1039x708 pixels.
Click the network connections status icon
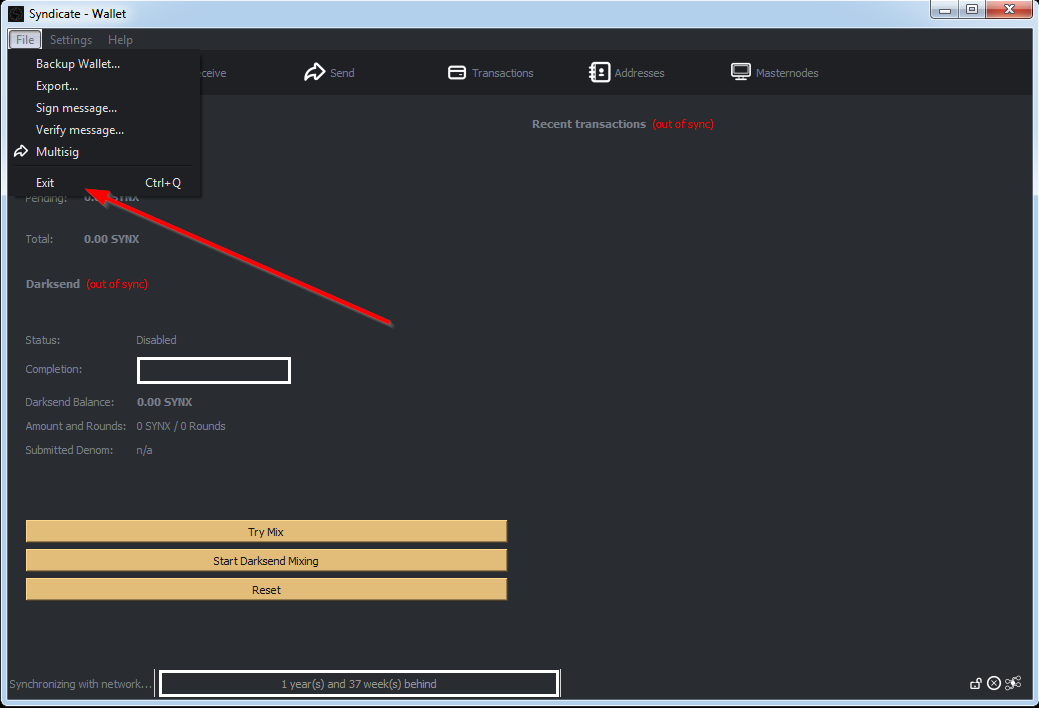point(1013,684)
